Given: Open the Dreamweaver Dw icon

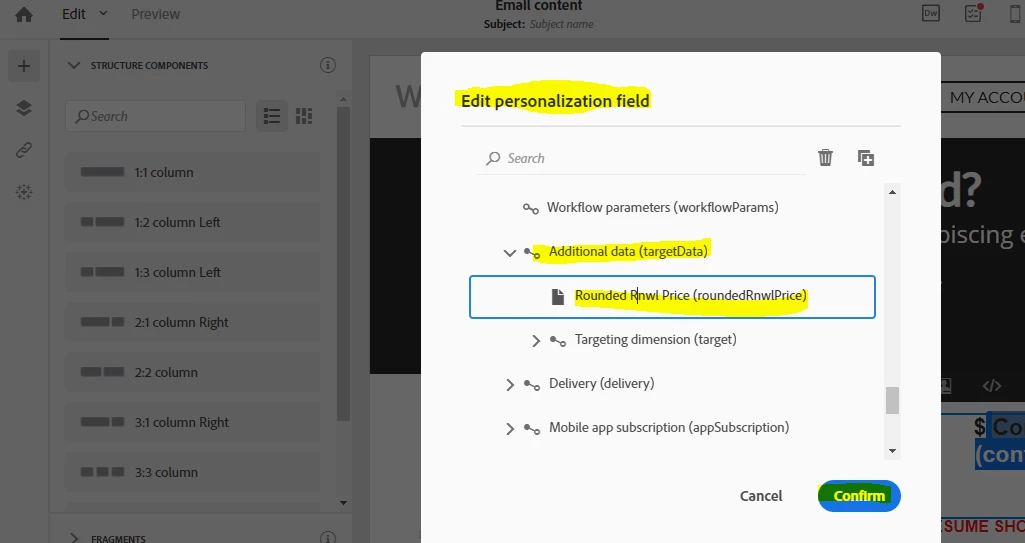Looking at the screenshot, I should 931,14.
